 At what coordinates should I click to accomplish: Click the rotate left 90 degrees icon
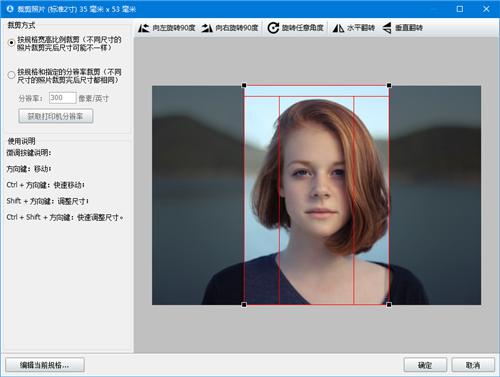pyautogui.click(x=144, y=28)
